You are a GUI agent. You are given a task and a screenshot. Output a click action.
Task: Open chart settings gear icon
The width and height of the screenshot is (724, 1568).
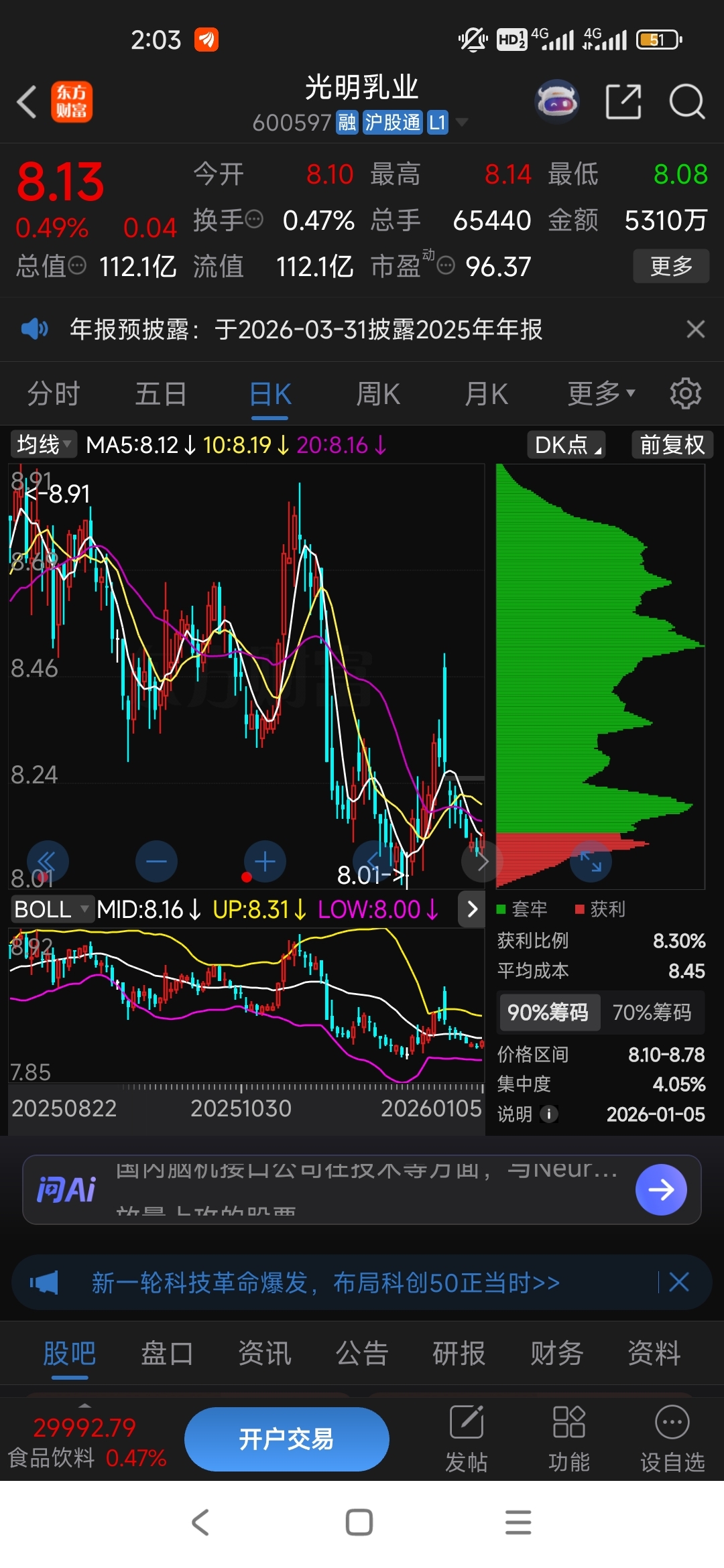tap(686, 393)
